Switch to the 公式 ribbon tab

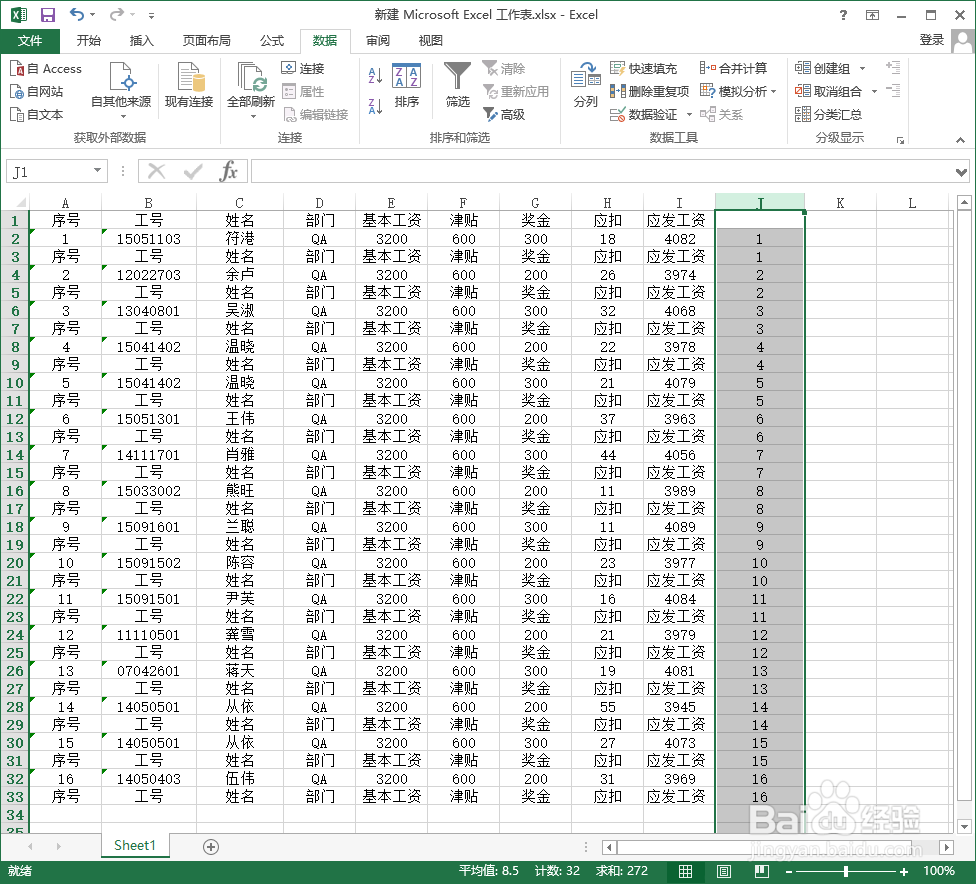click(x=272, y=41)
